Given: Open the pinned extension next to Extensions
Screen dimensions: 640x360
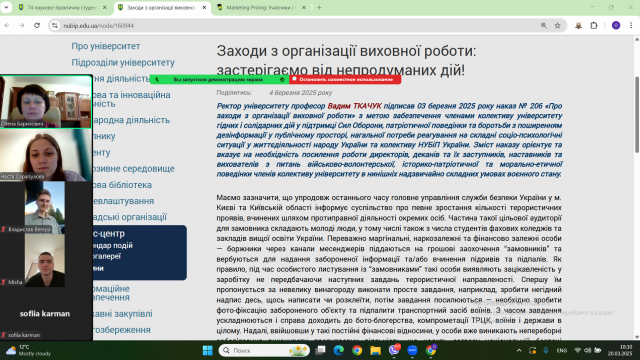Looking at the screenshot, I should pyautogui.click(x=578, y=25).
